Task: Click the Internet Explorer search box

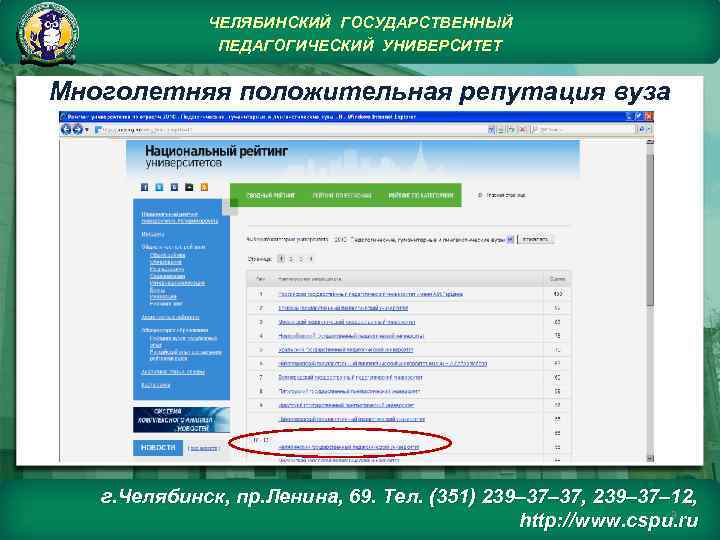Action: click(582, 130)
